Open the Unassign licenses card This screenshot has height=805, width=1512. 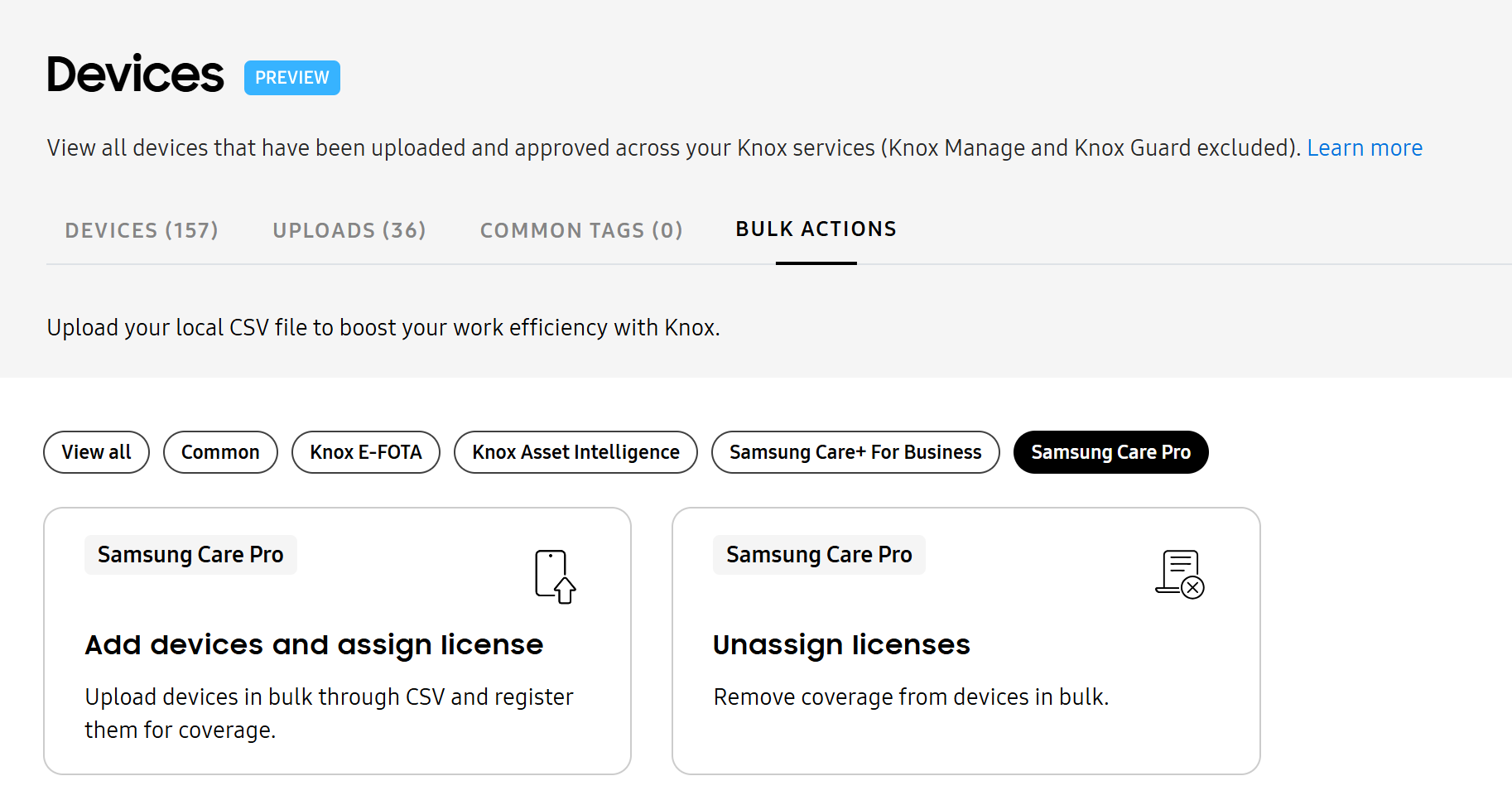966,641
